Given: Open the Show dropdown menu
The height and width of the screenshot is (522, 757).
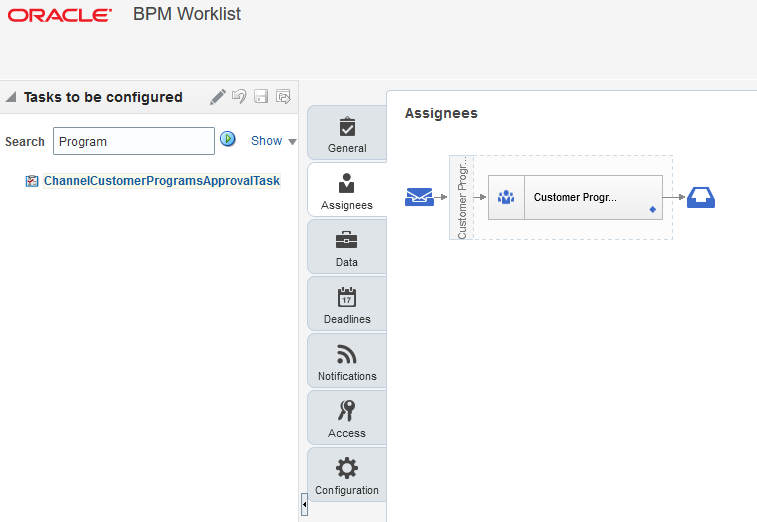Looking at the screenshot, I should 273,141.
